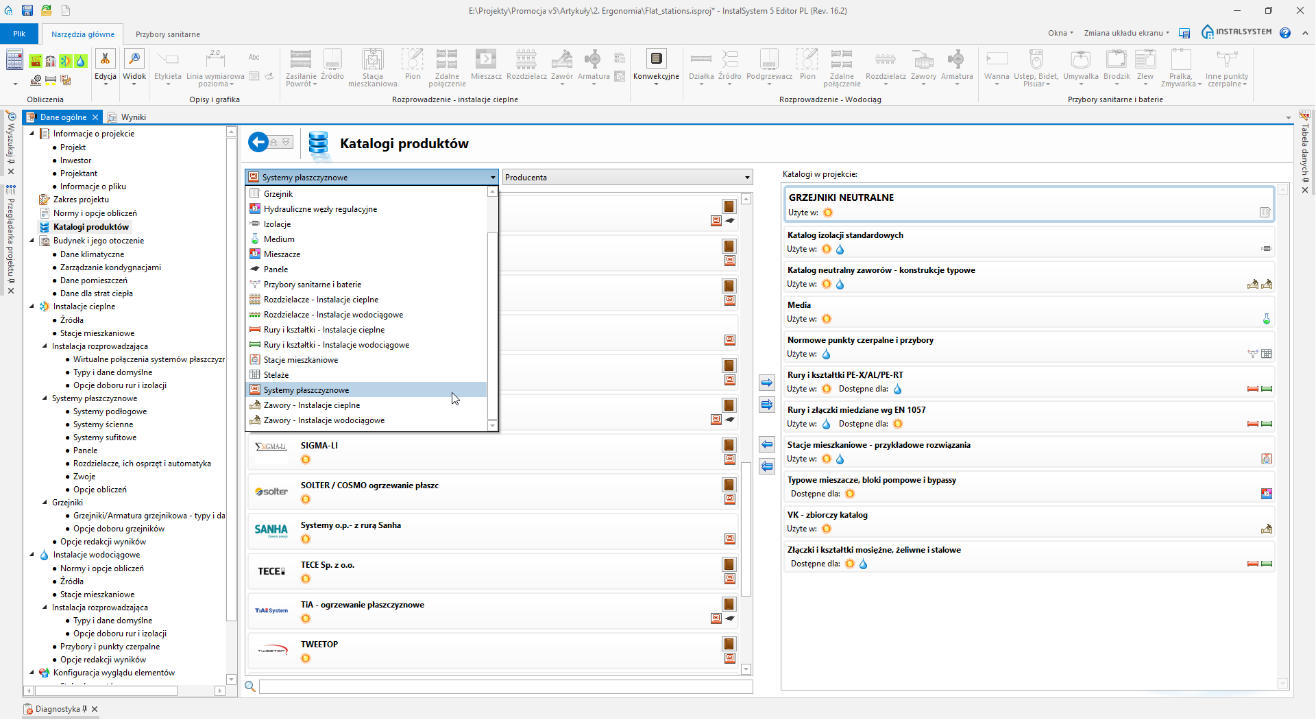Select Mieszacze in the dropdown list
Viewport: 1316px width, 720px height.
(366, 254)
